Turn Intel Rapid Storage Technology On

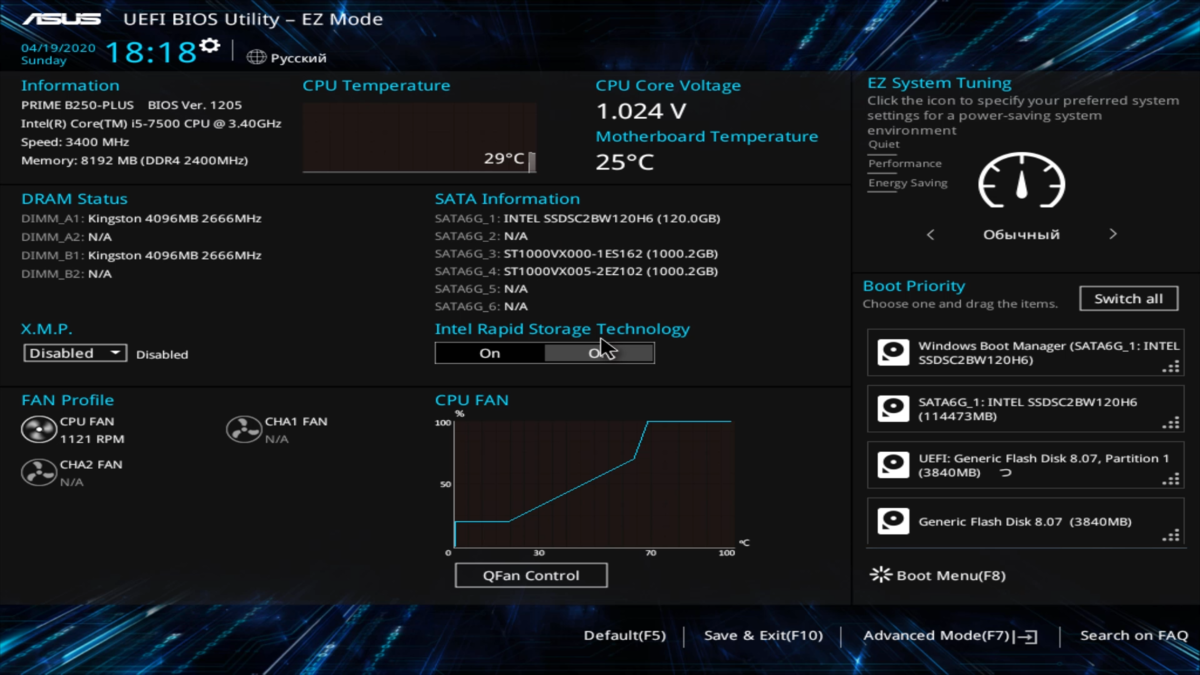point(490,353)
